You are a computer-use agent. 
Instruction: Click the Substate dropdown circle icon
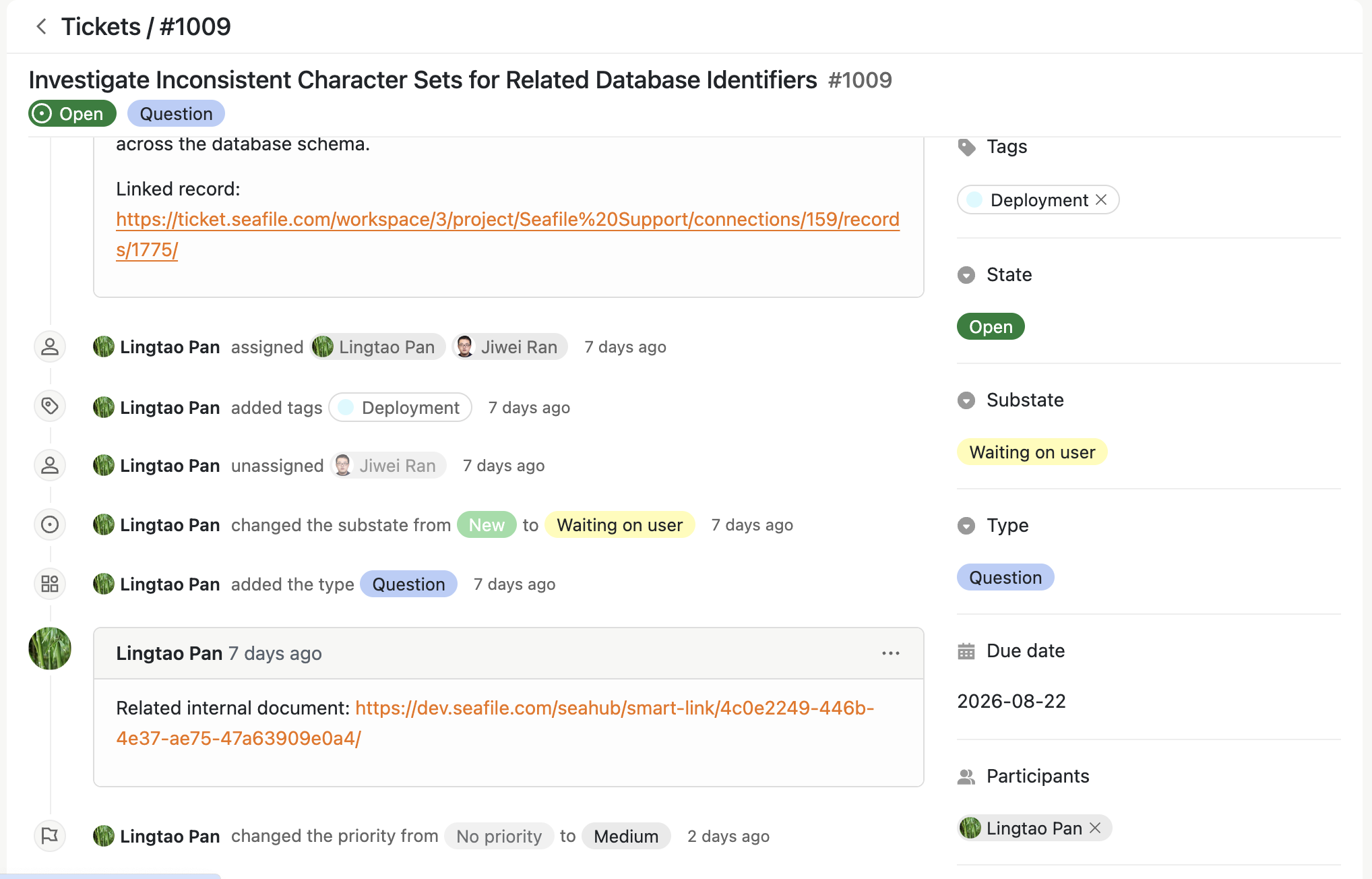point(966,400)
